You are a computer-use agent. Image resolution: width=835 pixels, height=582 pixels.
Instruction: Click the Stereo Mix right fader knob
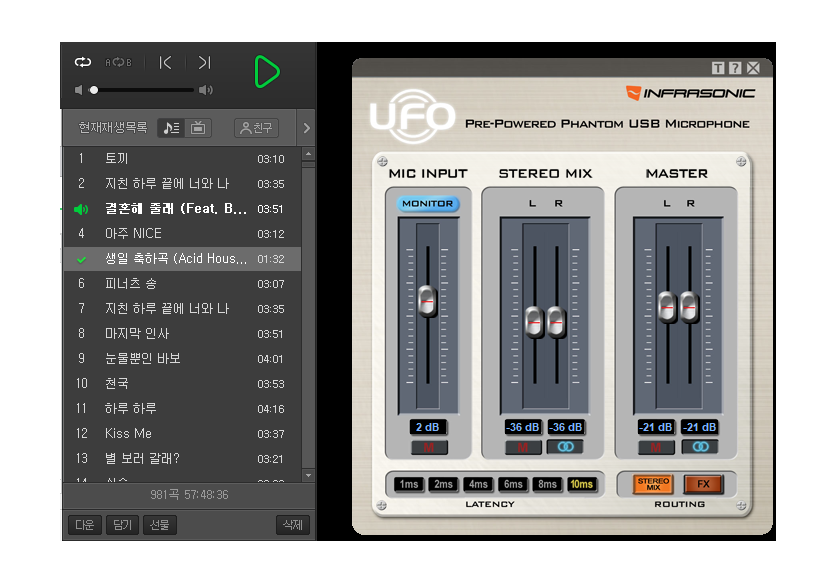pos(556,322)
